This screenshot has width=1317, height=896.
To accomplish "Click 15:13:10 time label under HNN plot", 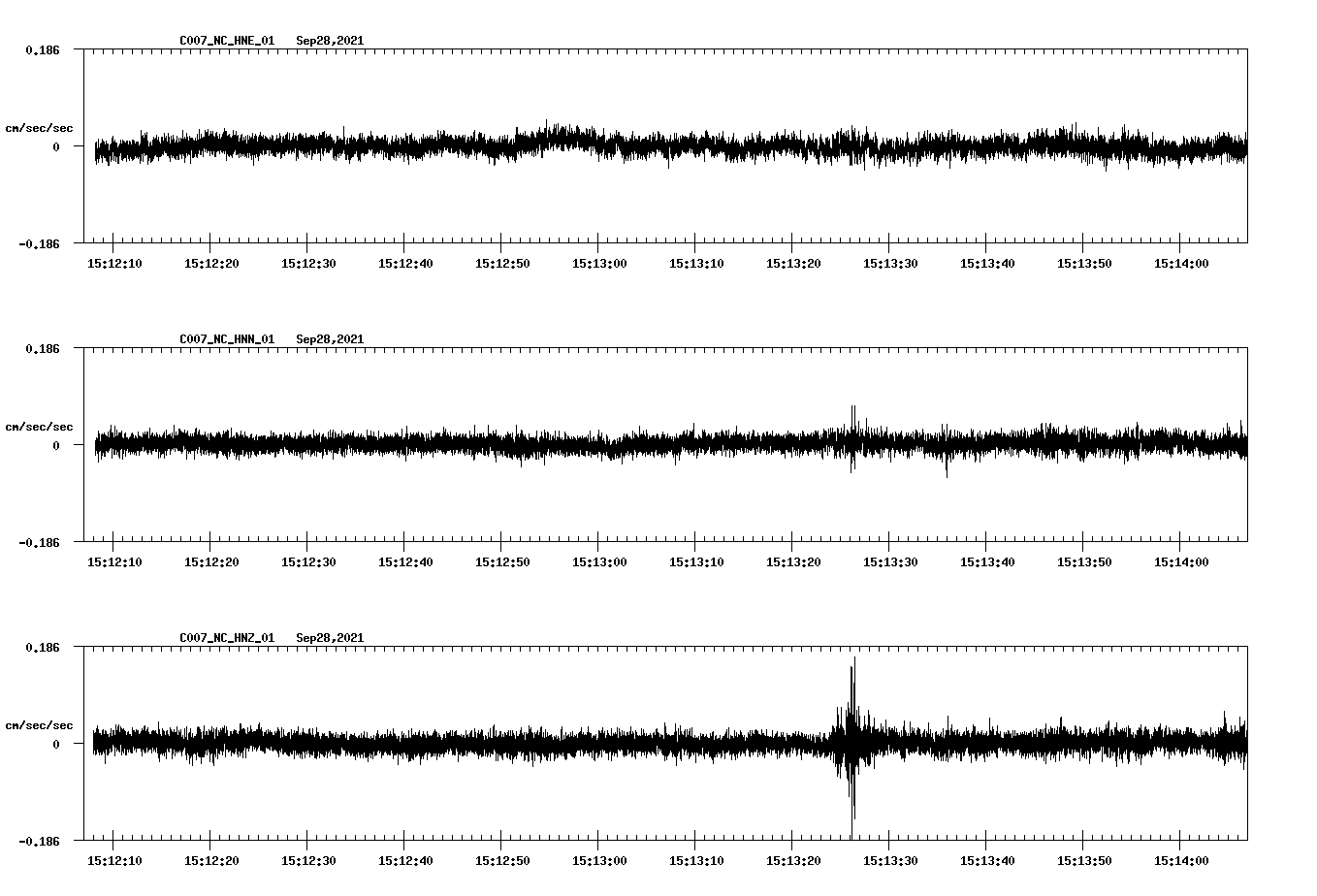I will [696, 562].
